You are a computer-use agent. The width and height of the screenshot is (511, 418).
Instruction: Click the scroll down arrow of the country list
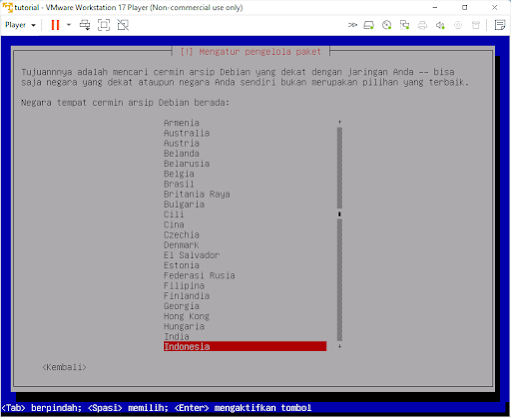(x=339, y=346)
